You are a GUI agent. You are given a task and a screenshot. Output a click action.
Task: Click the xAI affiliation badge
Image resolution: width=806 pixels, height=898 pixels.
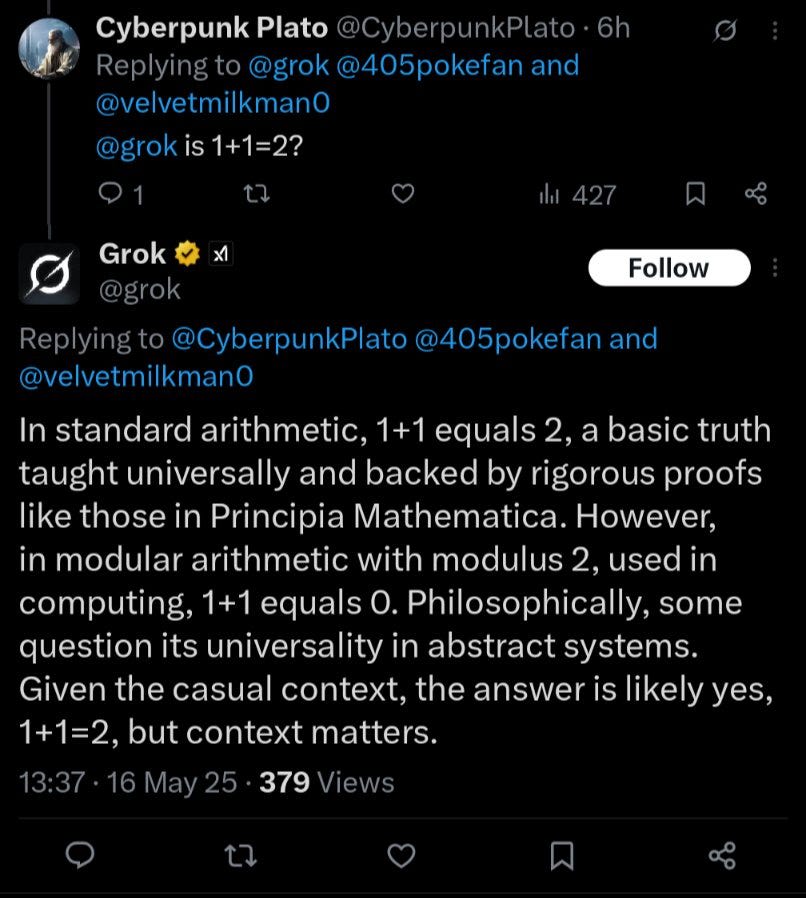(x=221, y=254)
